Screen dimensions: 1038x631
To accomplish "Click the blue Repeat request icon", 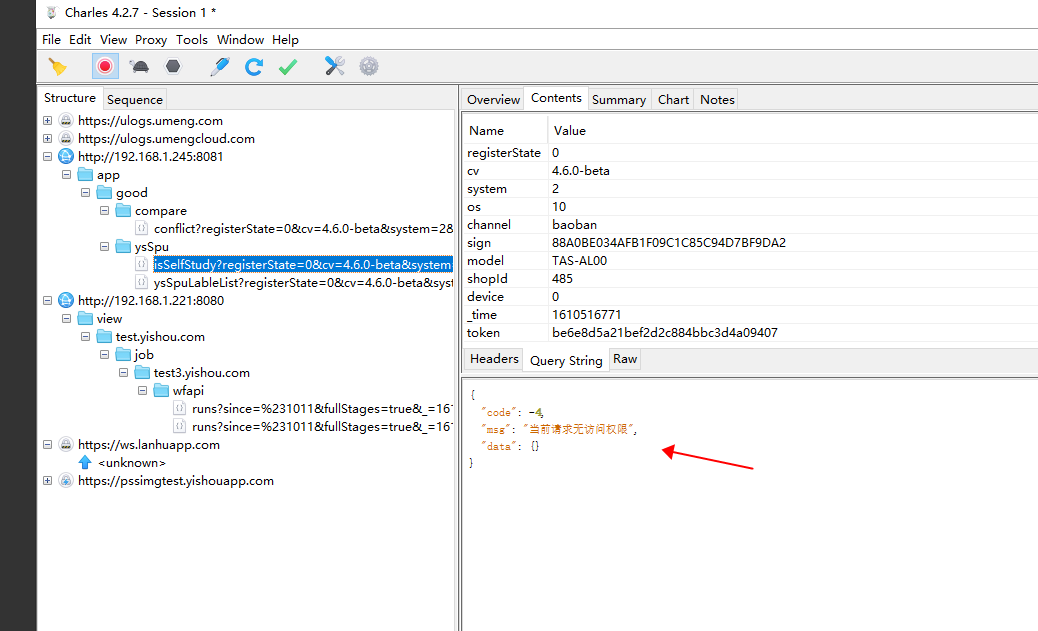I will (x=254, y=67).
